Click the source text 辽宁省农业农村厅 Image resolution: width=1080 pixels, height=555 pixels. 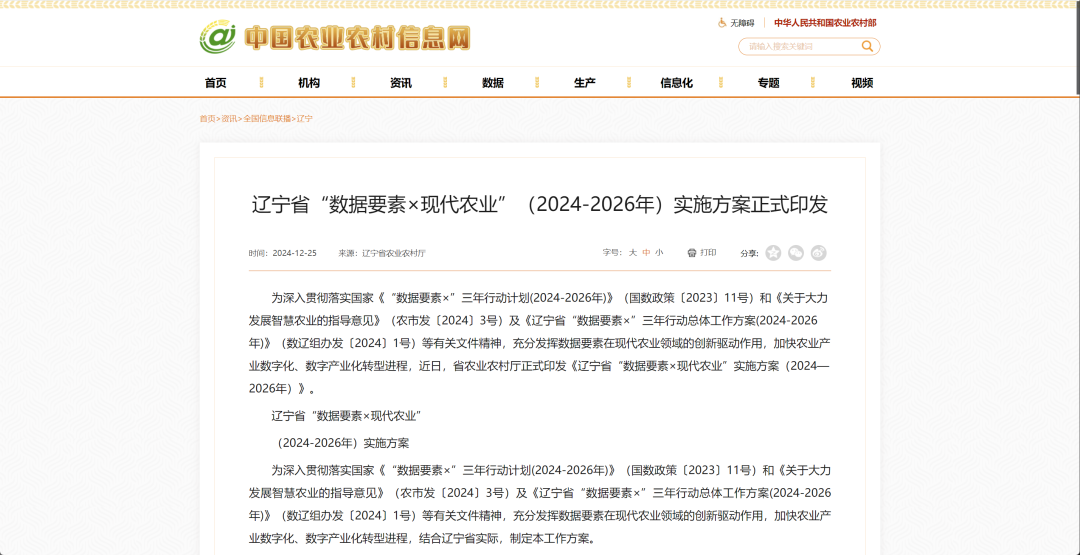click(393, 253)
